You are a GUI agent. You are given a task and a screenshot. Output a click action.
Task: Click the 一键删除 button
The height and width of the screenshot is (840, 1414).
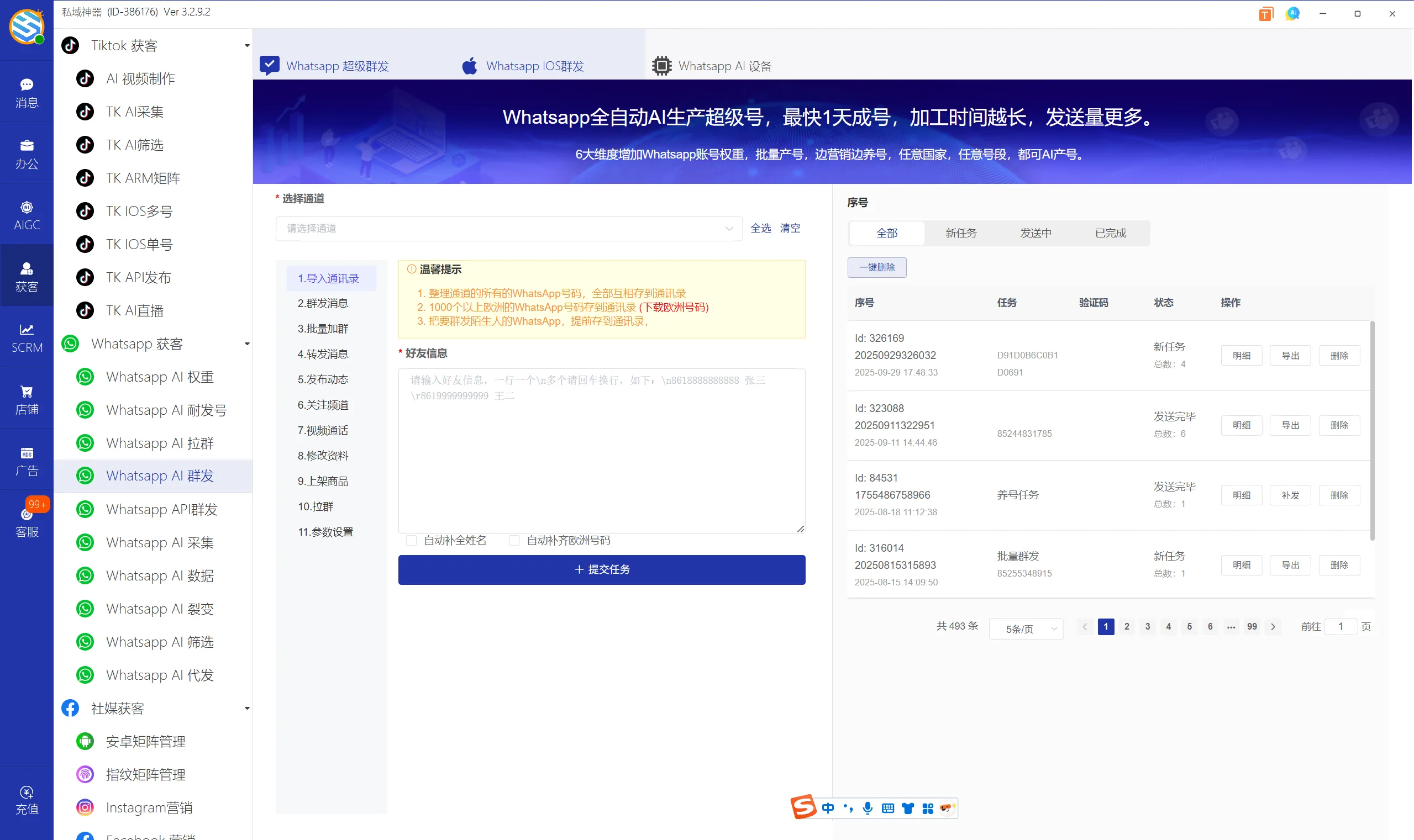coord(876,267)
